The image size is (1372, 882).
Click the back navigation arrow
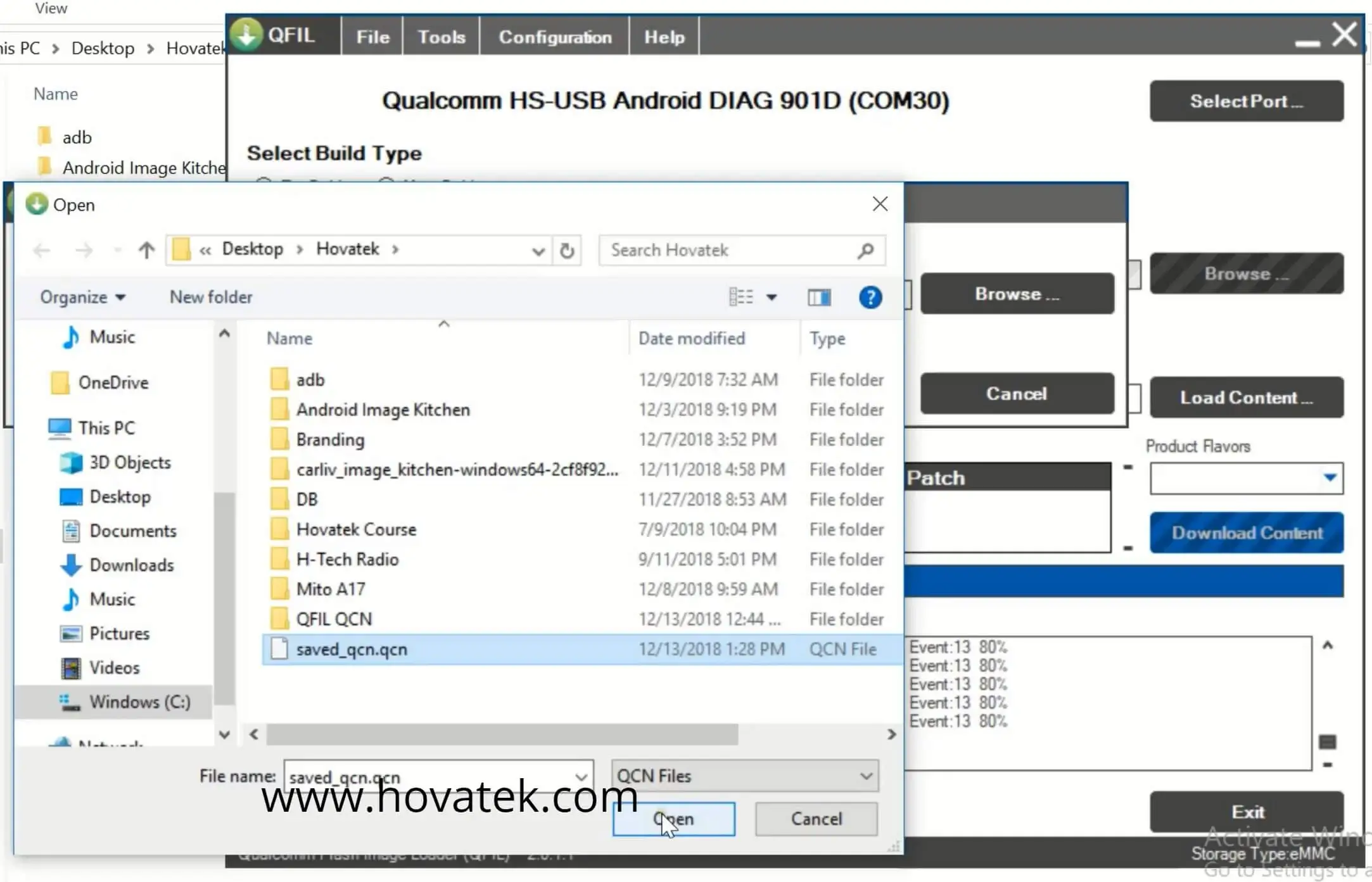point(41,249)
